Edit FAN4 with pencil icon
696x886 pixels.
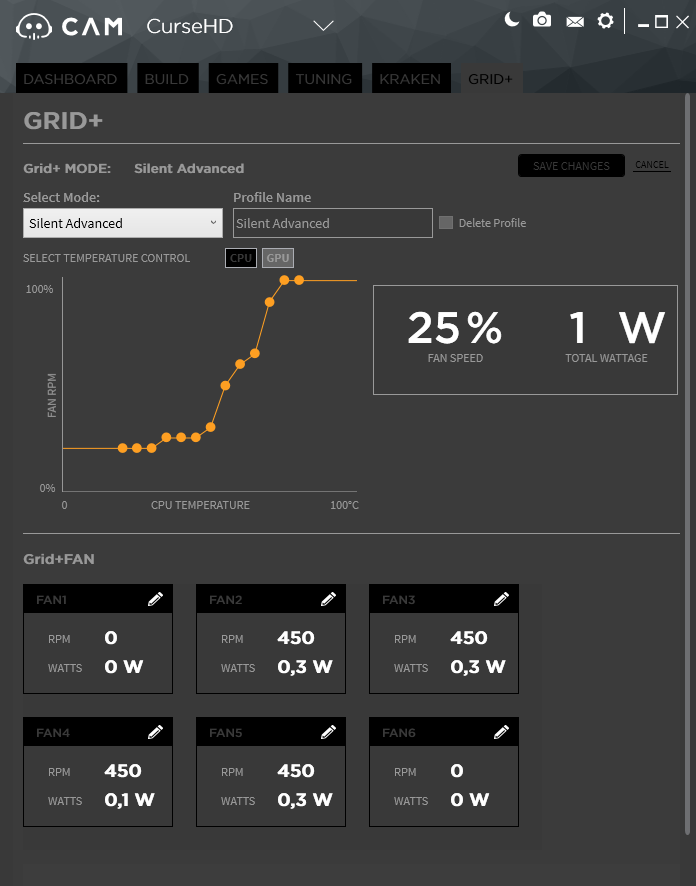(x=155, y=732)
